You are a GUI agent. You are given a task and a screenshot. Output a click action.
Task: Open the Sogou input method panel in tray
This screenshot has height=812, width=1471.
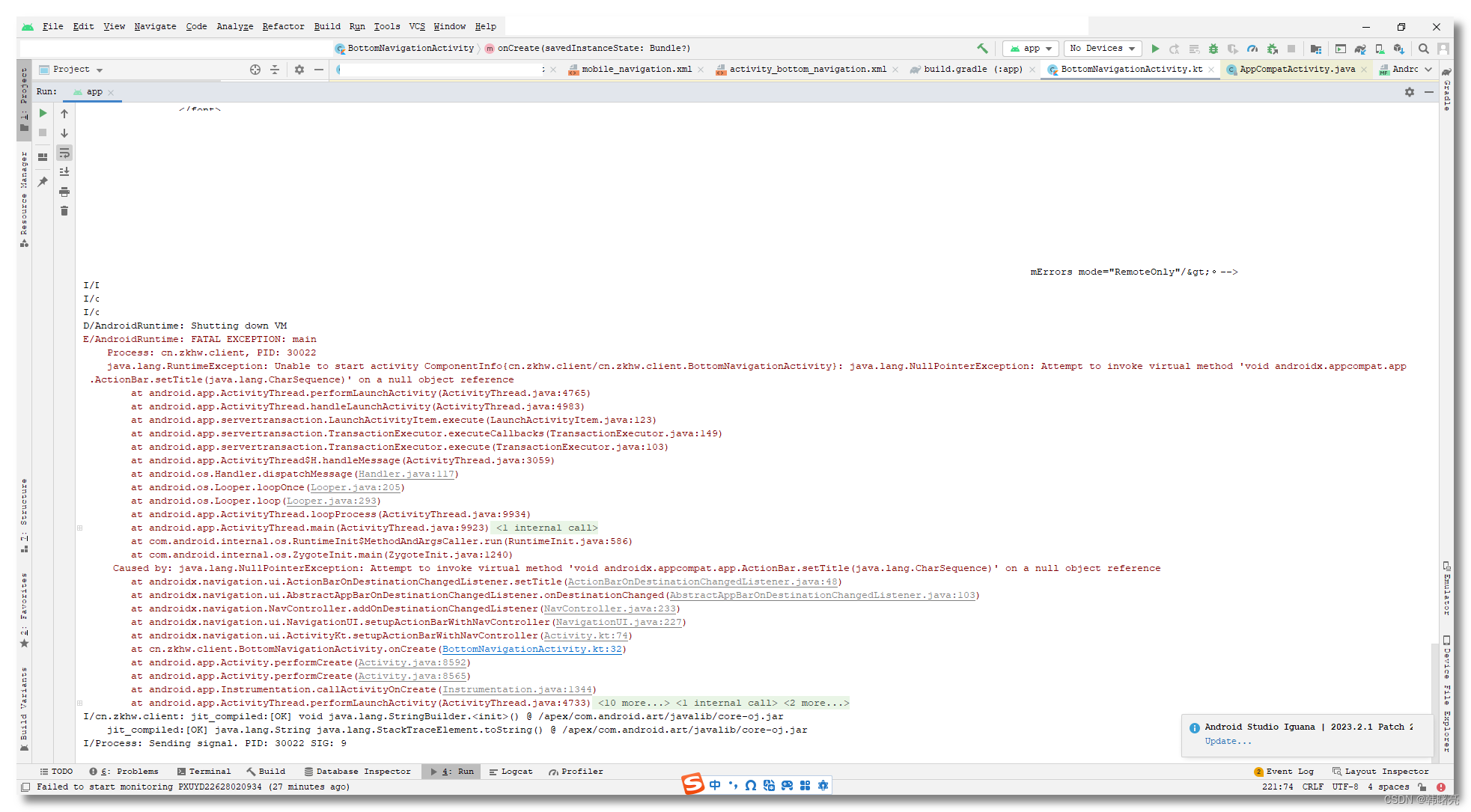point(693,785)
